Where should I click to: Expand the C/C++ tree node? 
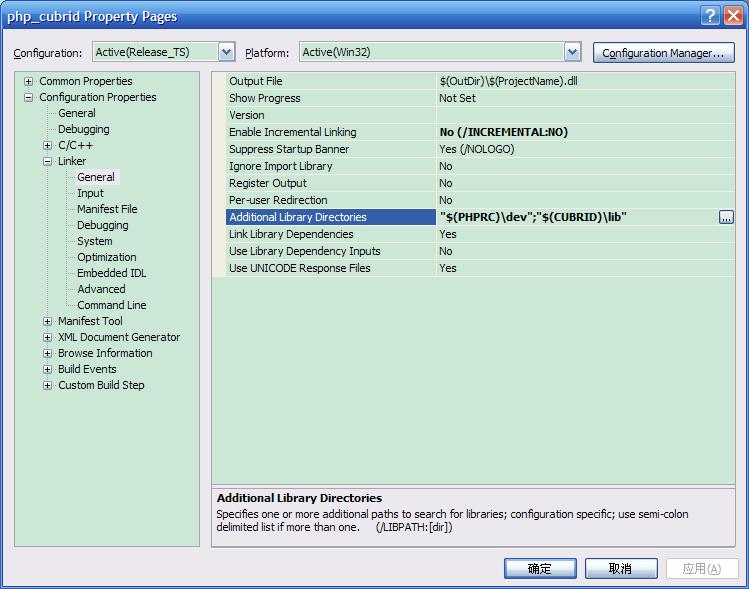point(48,146)
